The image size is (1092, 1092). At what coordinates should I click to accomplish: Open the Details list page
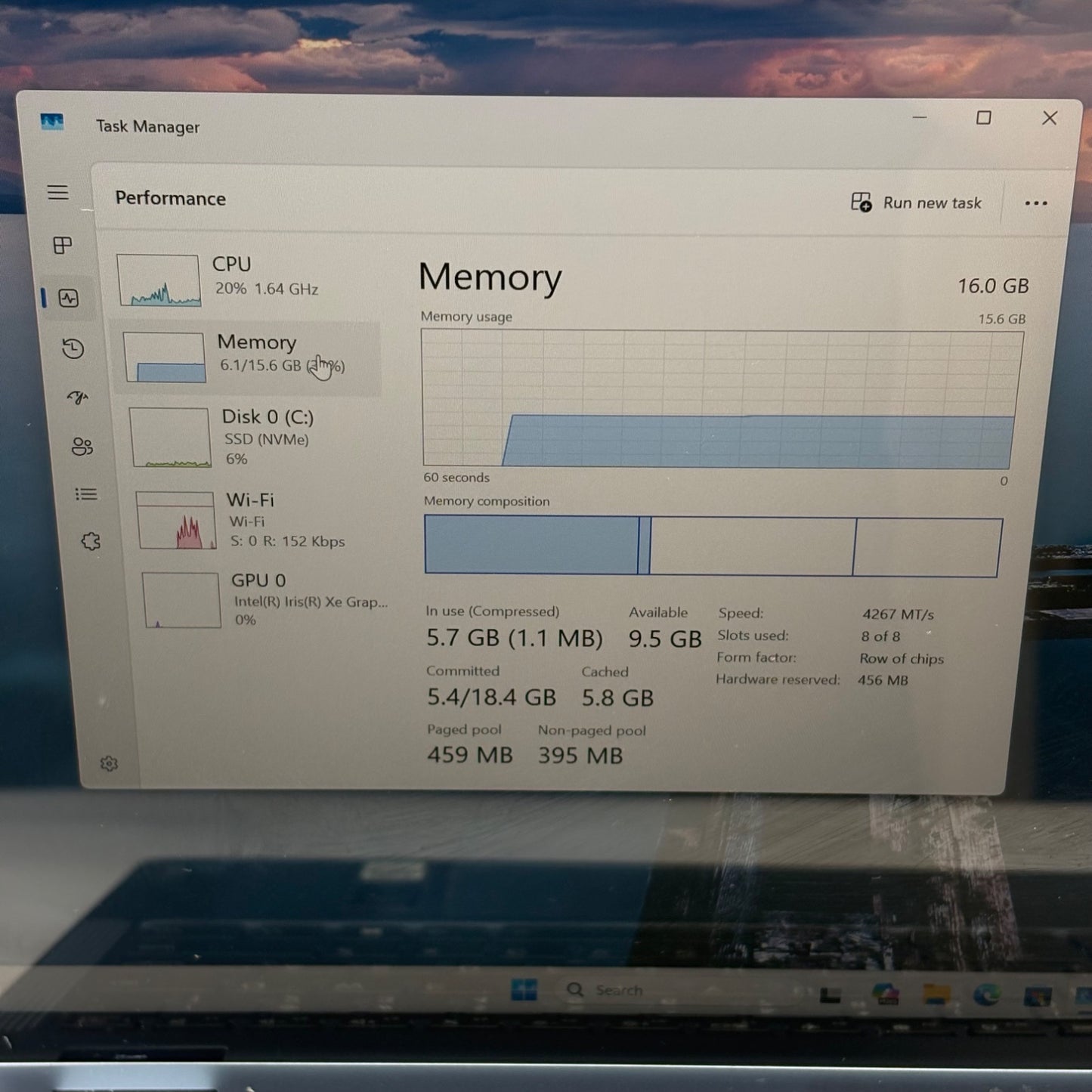pos(86,494)
